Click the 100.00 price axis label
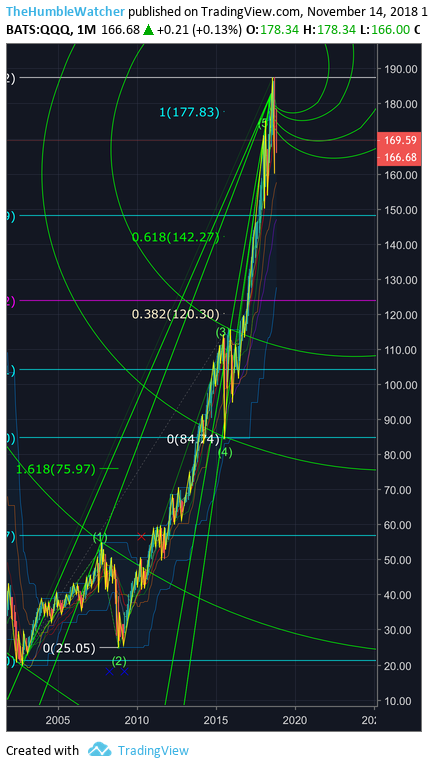Image resolution: width=428 pixels, height=768 pixels. coord(401,385)
